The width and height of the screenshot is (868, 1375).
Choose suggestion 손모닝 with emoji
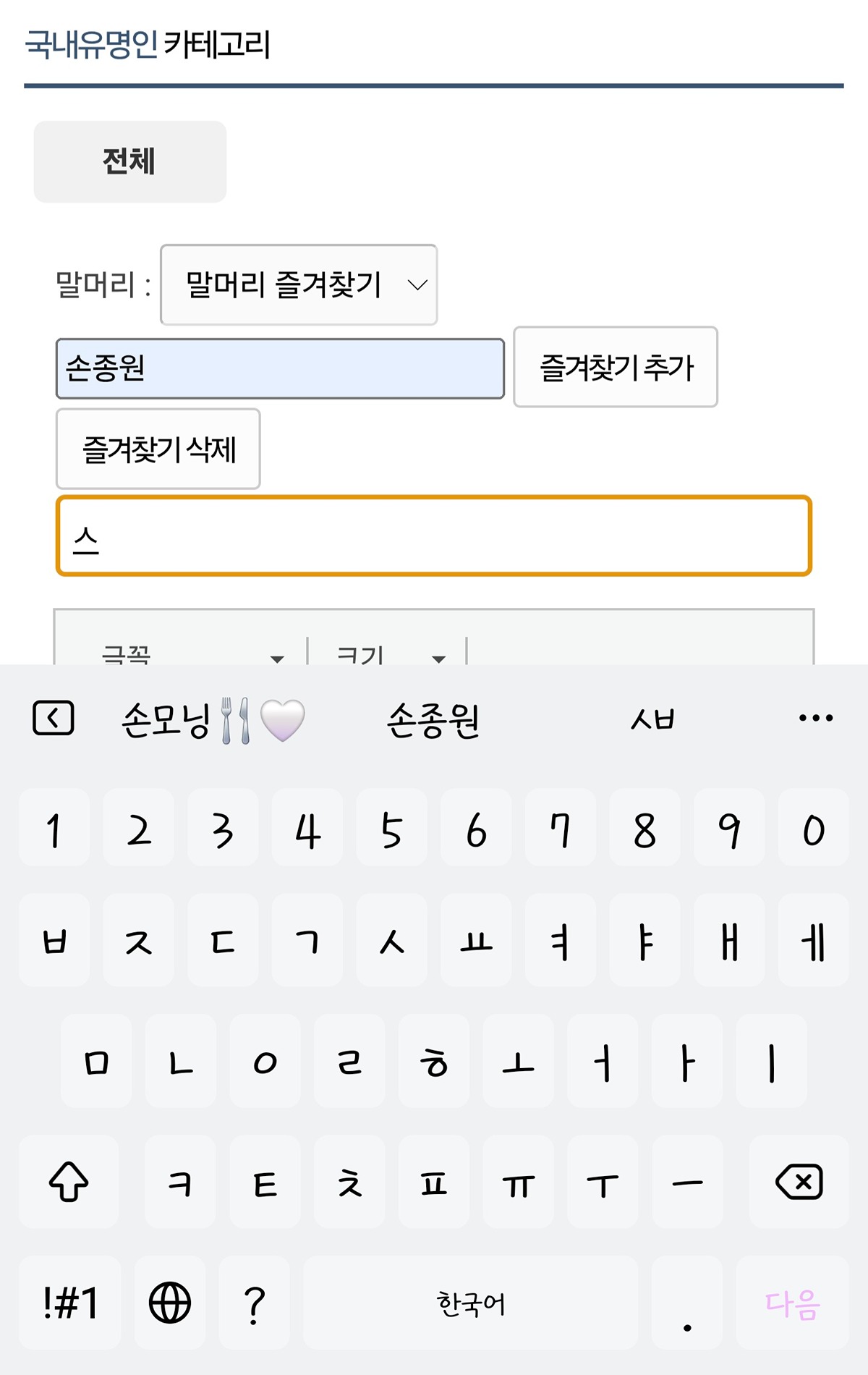pyautogui.click(x=213, y=720)
